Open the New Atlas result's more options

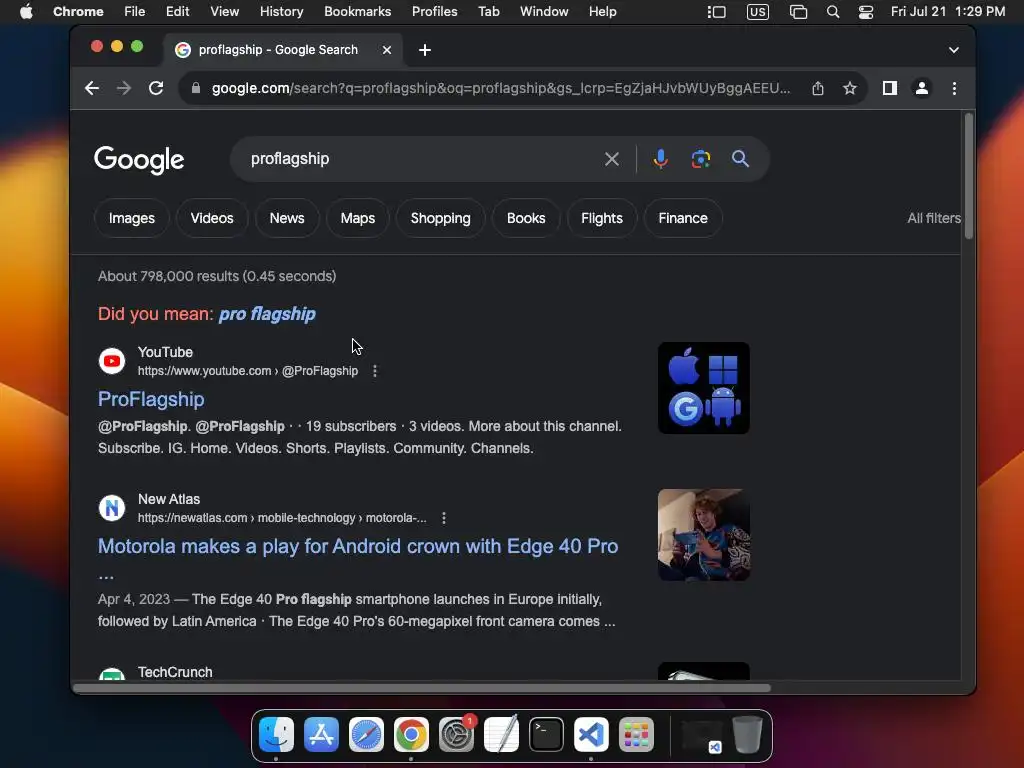coord(444,518)
